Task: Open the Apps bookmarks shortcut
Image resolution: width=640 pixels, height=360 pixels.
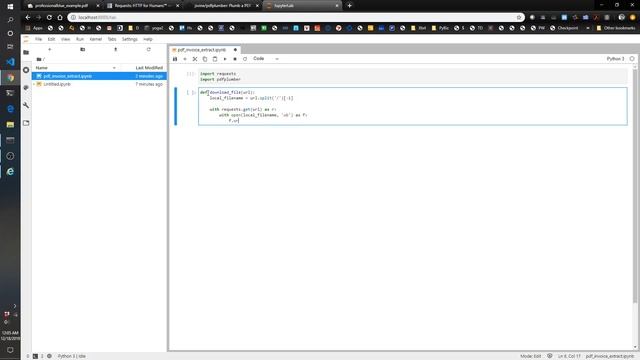Action: click(34, 28)
